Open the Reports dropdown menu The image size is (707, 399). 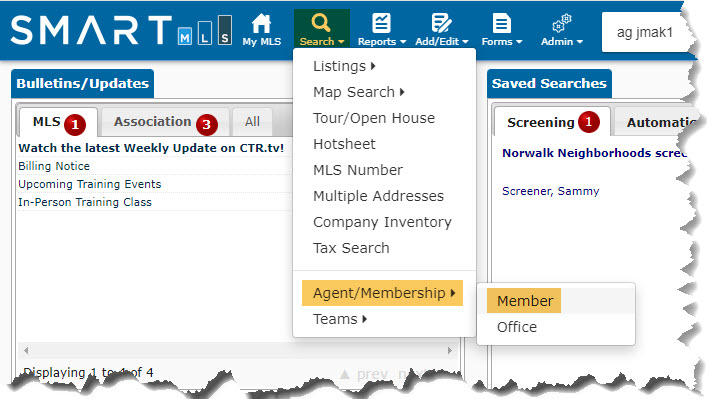click(382, 41)
